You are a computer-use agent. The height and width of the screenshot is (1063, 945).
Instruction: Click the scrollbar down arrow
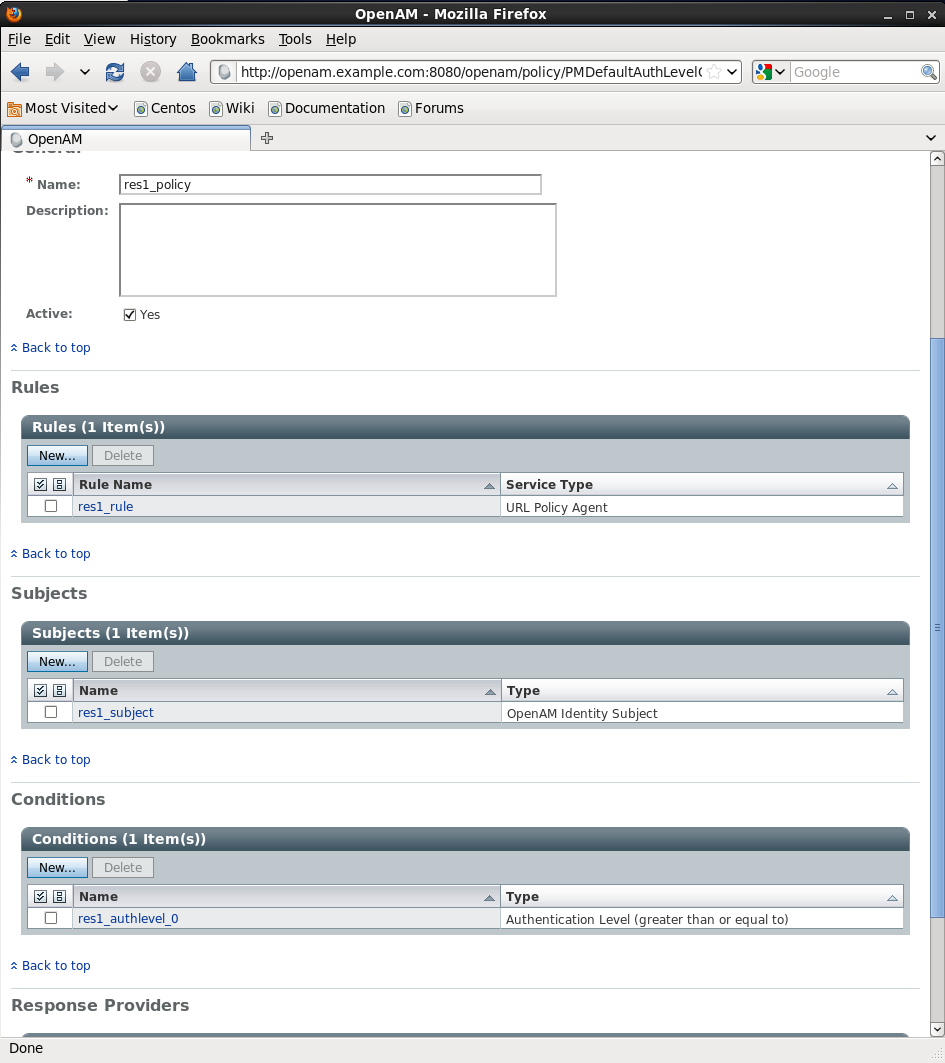pos(937,1029)
